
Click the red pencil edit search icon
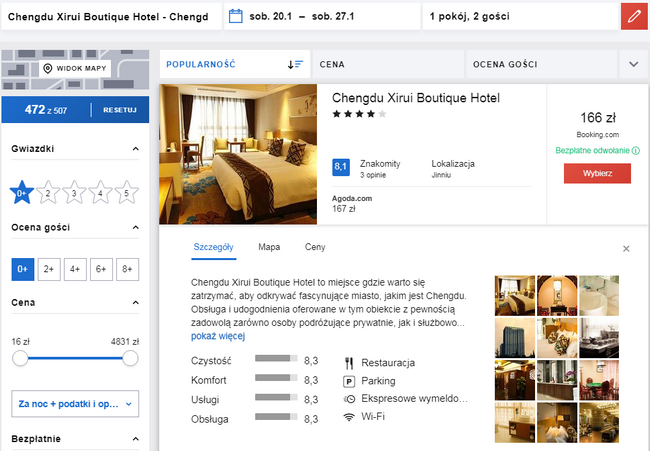(x=633, y=16)
